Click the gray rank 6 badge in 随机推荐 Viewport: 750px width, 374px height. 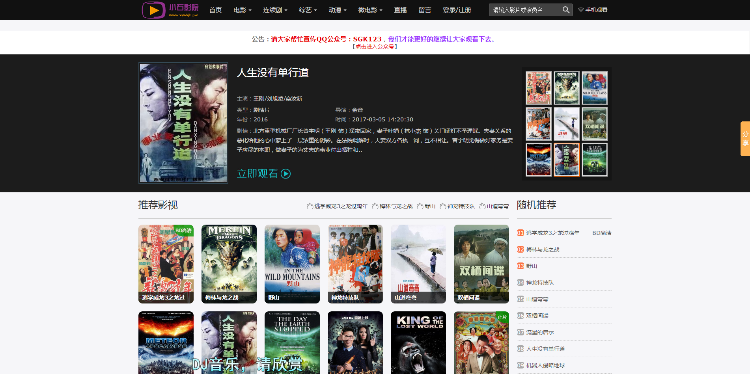click(x=520, y=316)
